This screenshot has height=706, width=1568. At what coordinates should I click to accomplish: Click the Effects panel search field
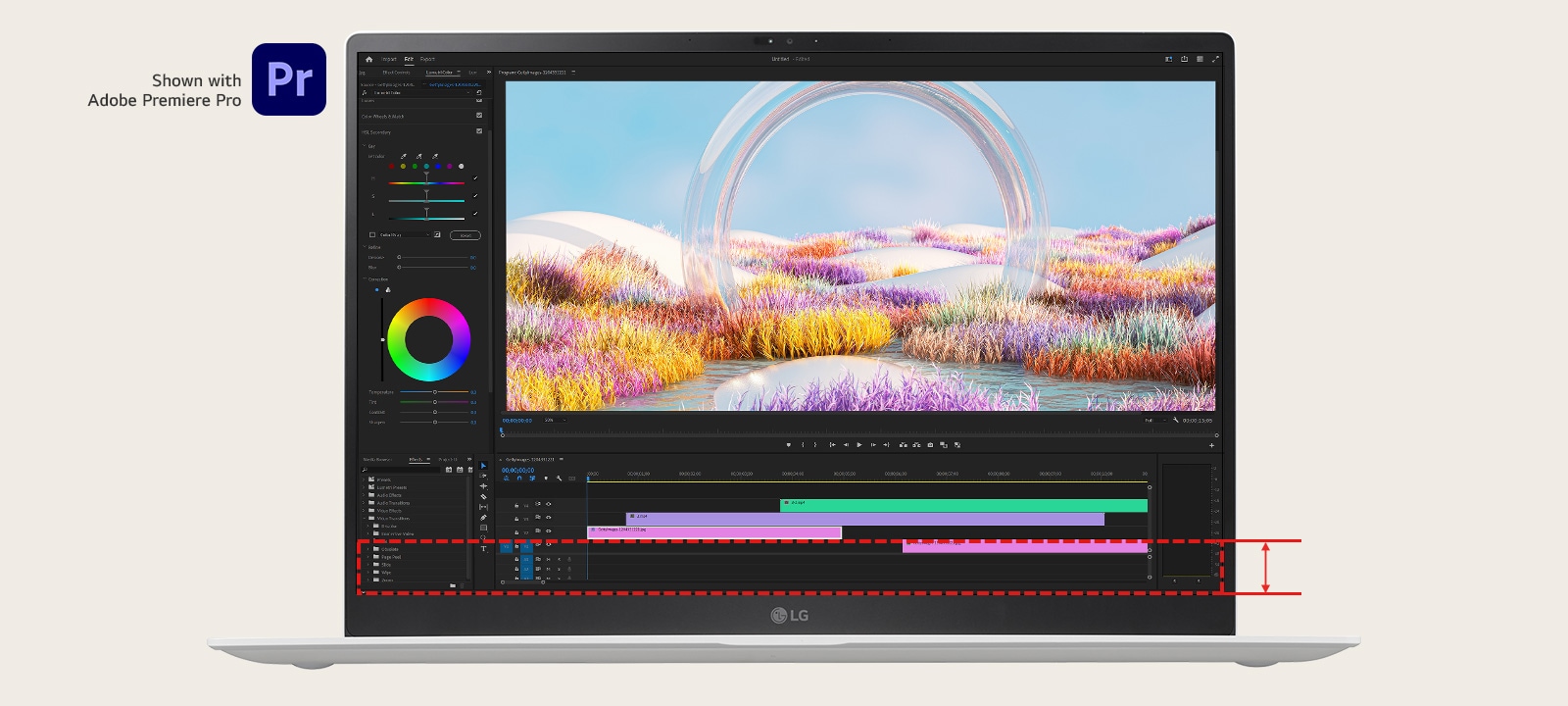pyautogui.click(x=401, y=470)
